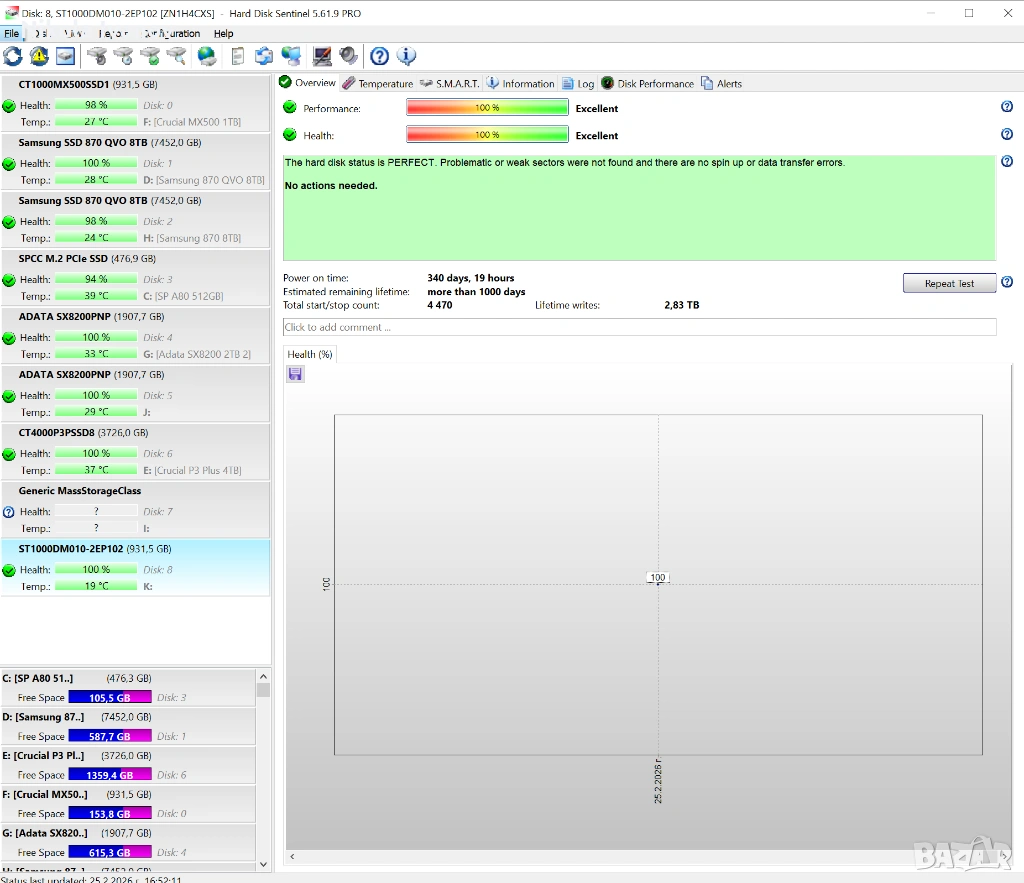Click the 'Click to add comment' field

[x=639, y=327]
